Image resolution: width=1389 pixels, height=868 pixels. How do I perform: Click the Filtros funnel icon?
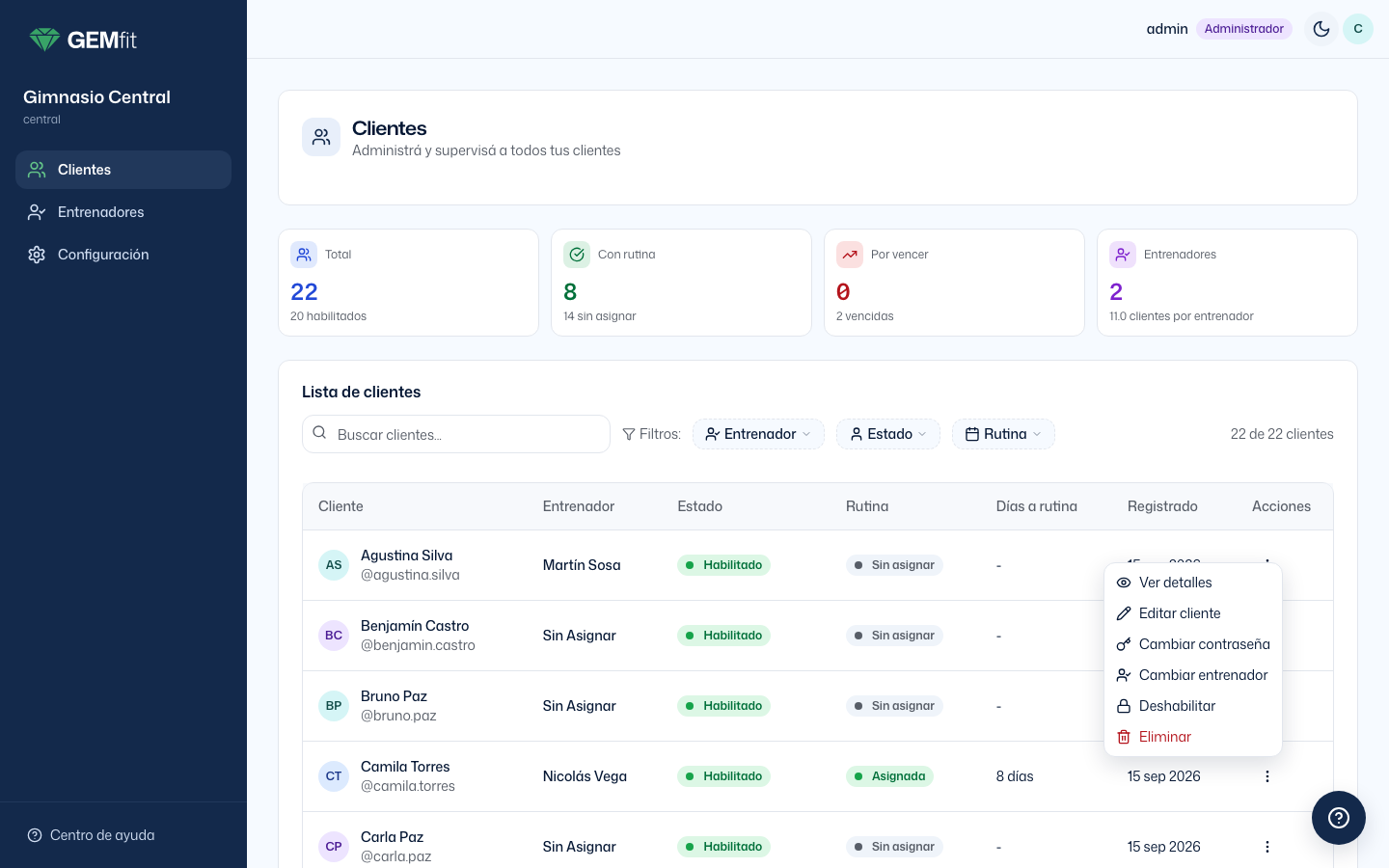pos(629,434)
